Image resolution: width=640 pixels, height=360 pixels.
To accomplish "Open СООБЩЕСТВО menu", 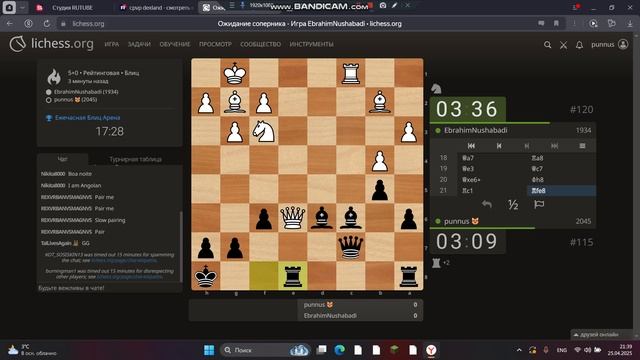I will pos(260,44).
